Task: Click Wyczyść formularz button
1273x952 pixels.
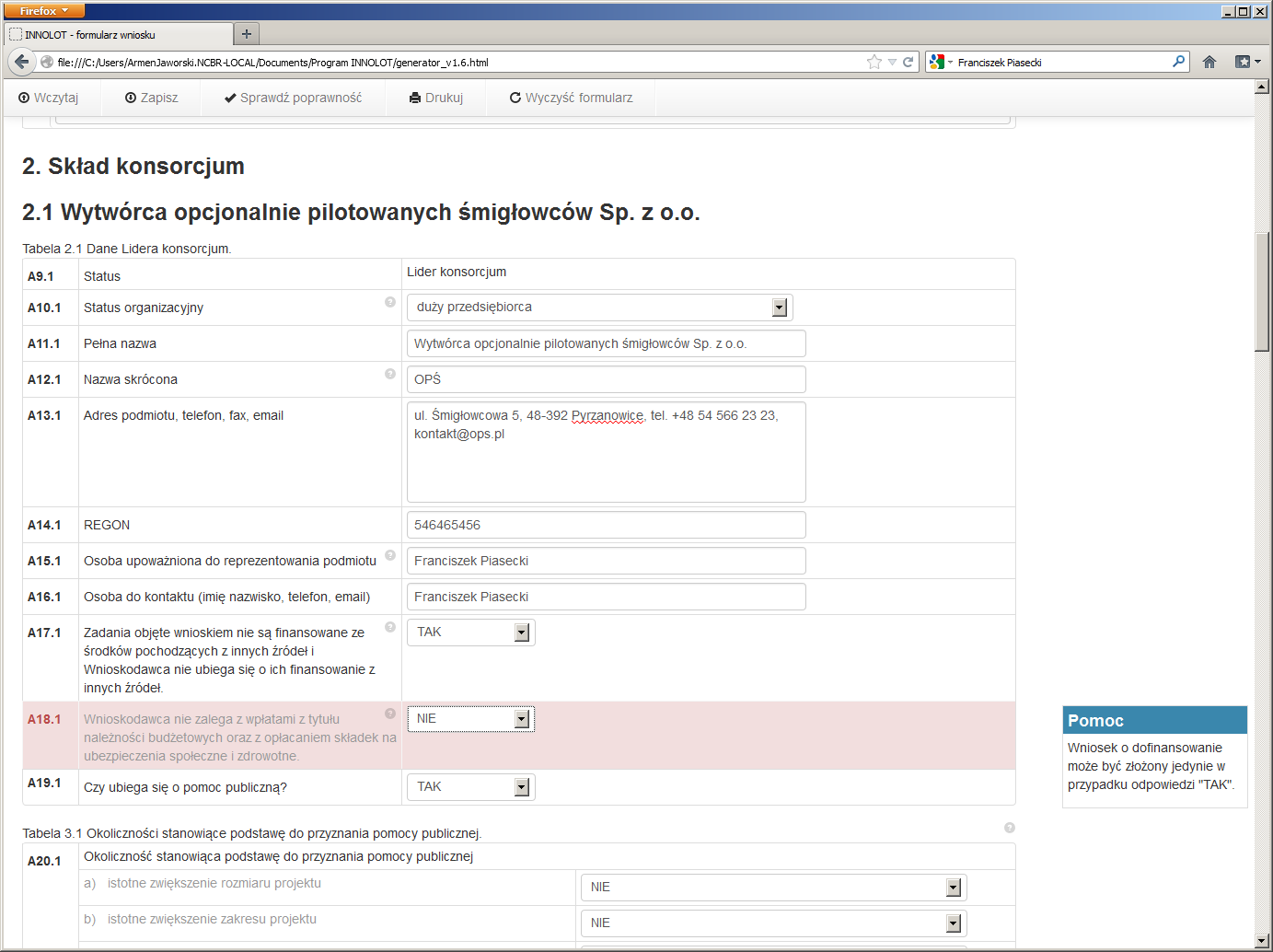Action: click(572, 98)
